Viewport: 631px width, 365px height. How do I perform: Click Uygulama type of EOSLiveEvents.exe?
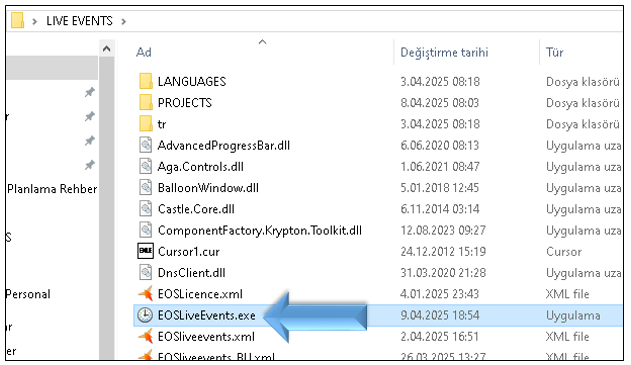573,316
